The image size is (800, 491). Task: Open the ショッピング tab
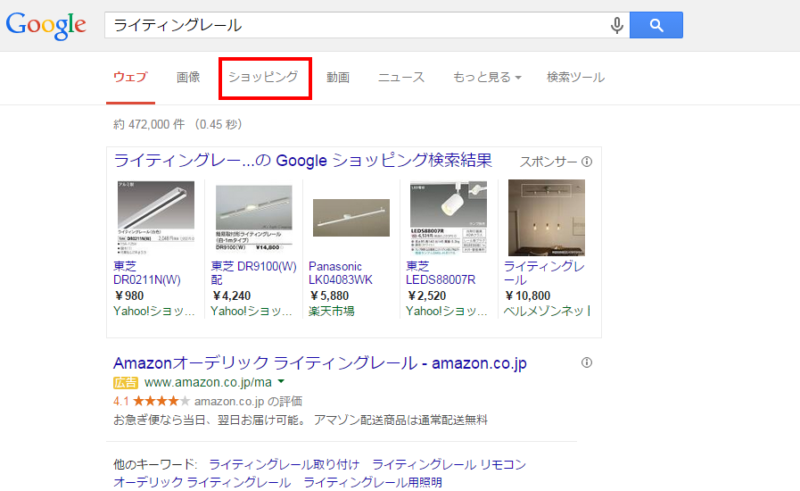[x=263, y=78]
